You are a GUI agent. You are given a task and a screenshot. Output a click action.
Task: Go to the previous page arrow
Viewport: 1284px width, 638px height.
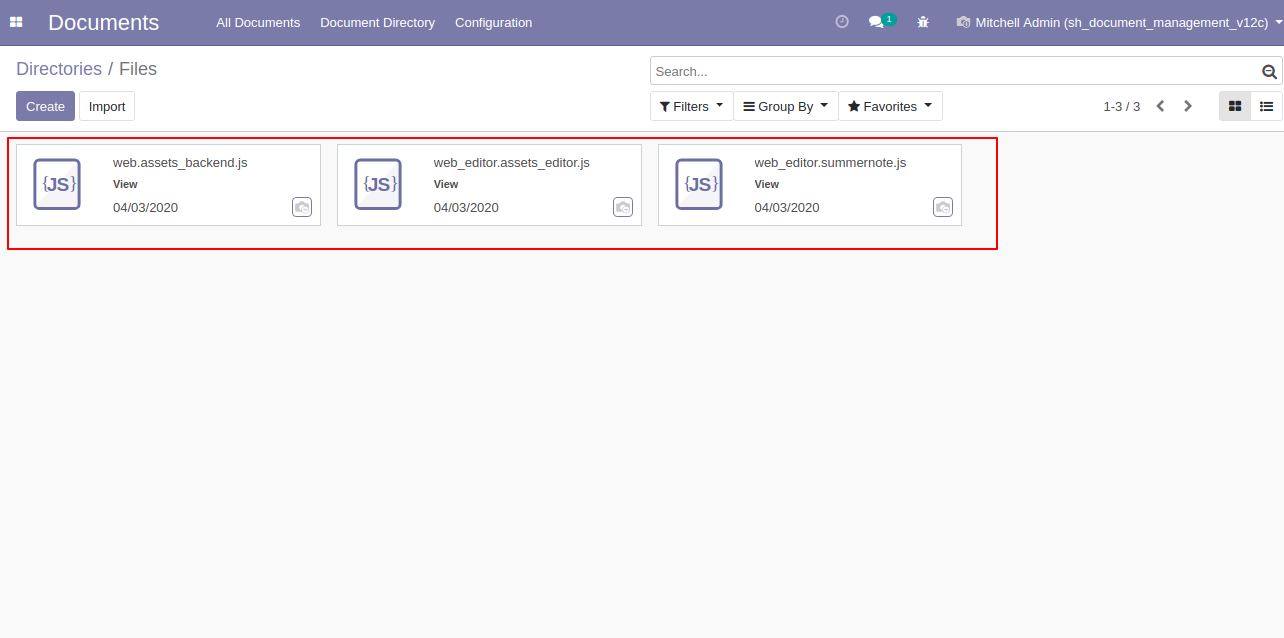click(1160, 106)
